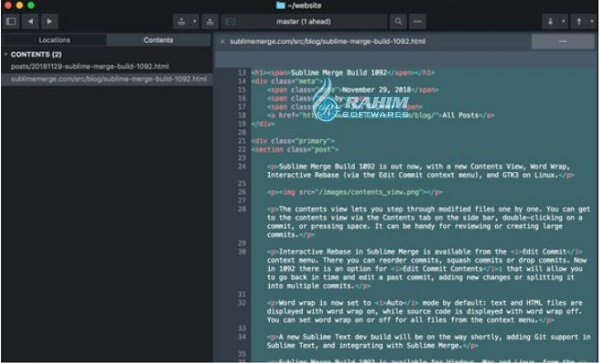Collapse the CONTENTS (2) section

(6, 54)
